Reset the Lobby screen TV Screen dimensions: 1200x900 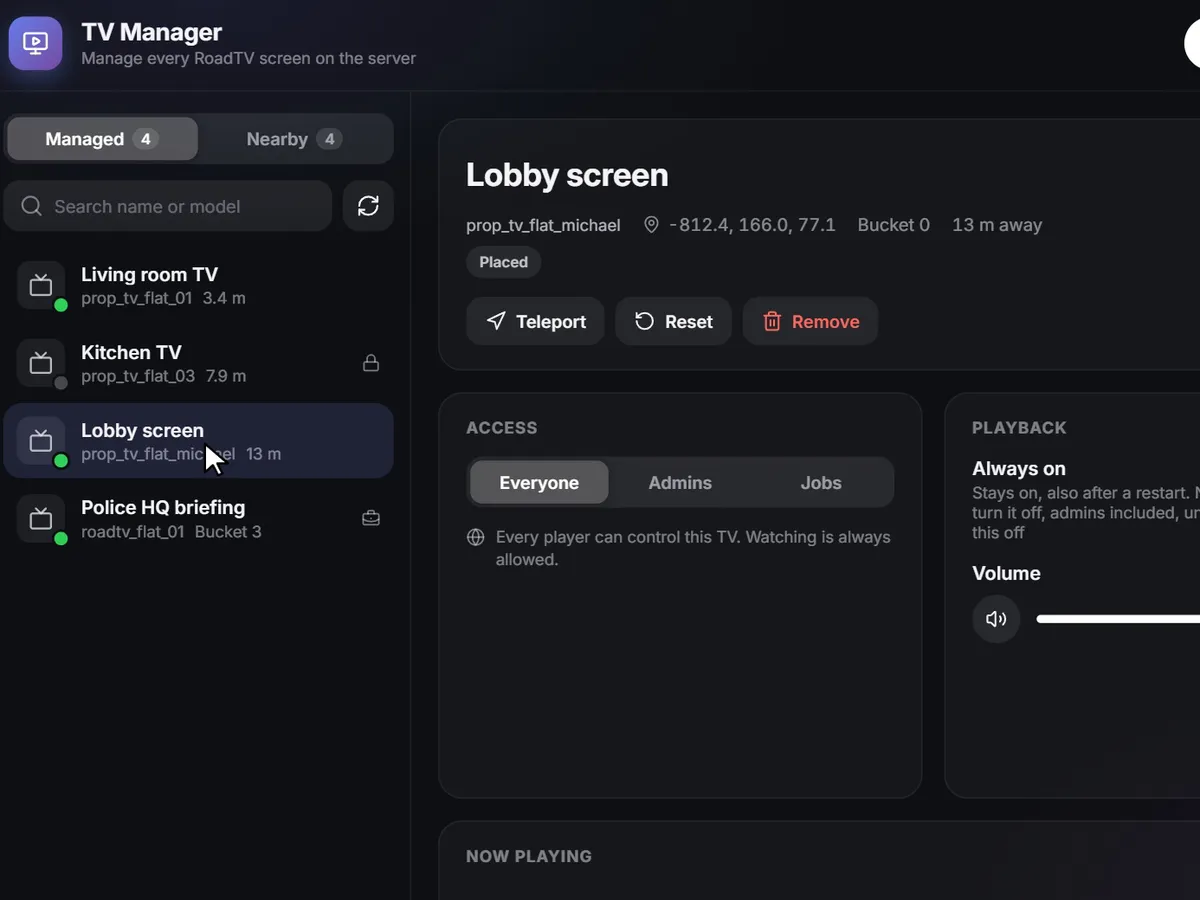tap(673, 321)
